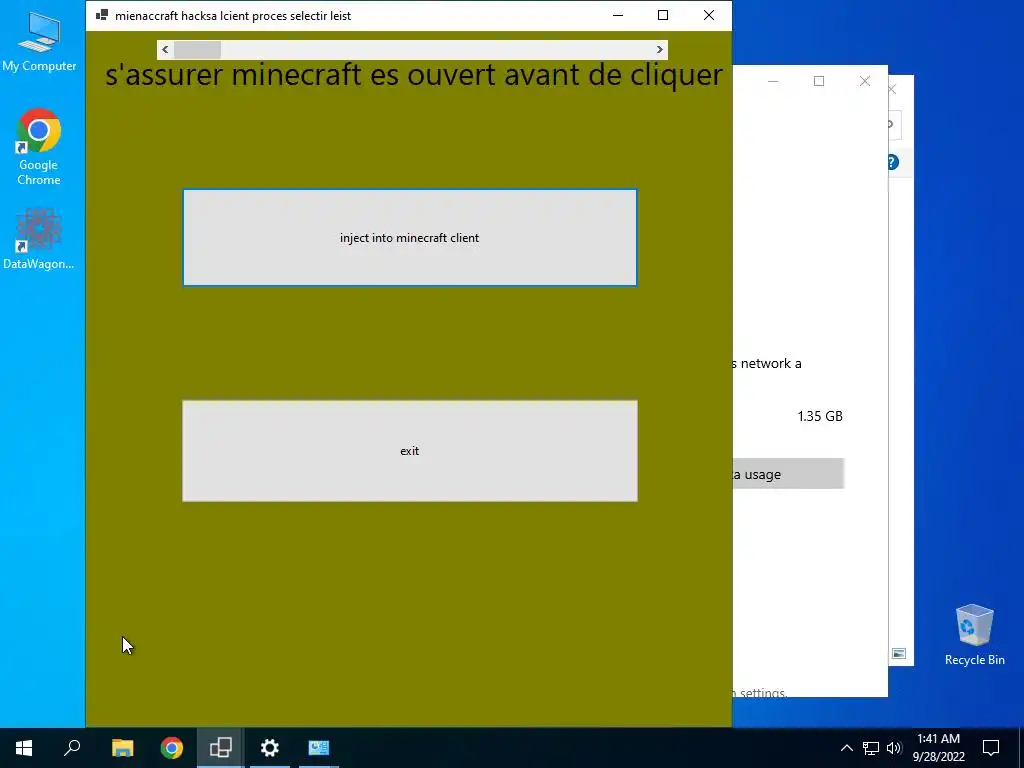This screenshot has width=1024, height=768.
Task: Click the 1.35 GB usage value
Action: (x=820, y=416)
